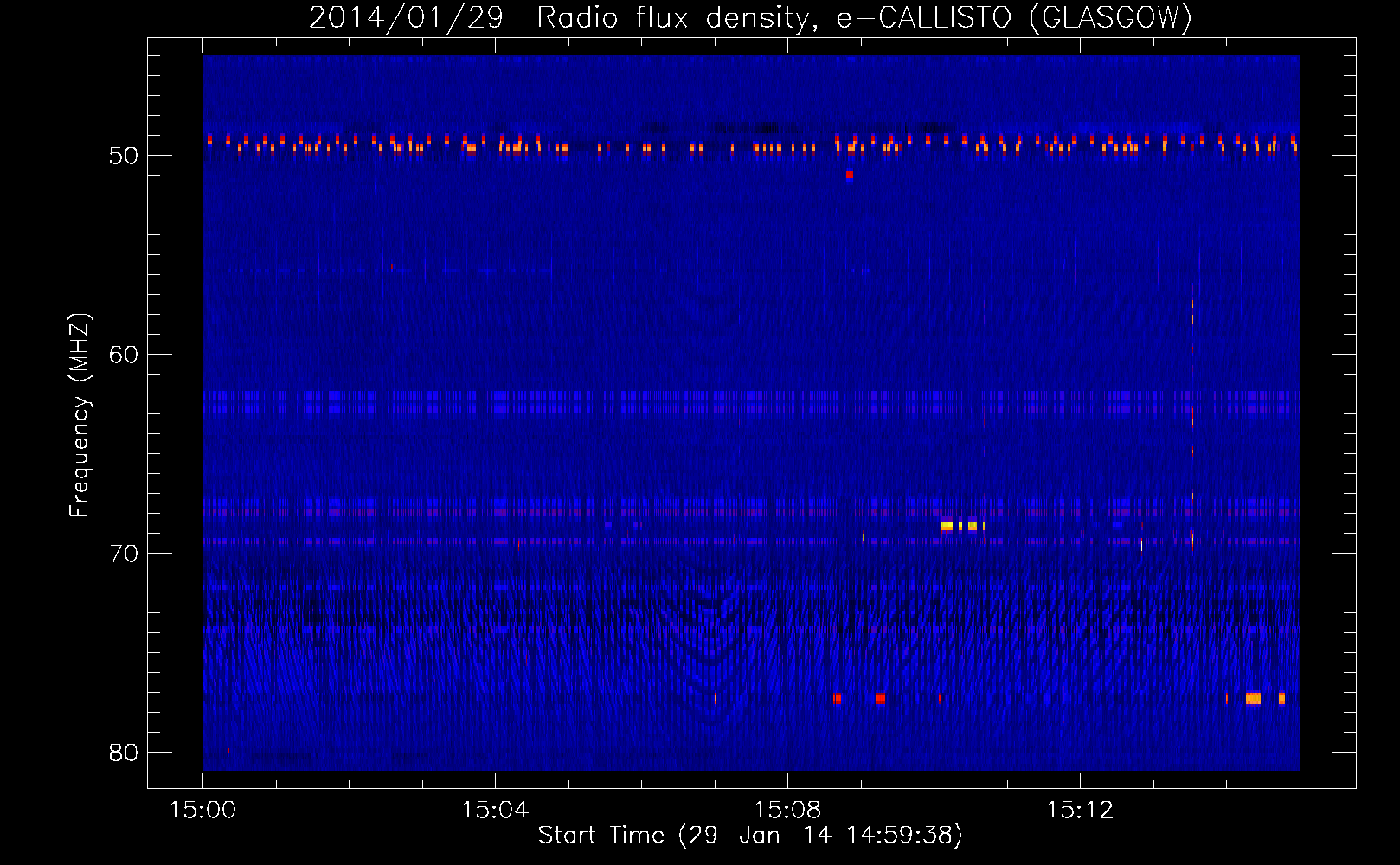Screen dimensions: 1400x865
Task: Select the 'Frequency (MHZ)' y-axis label
Action: tap(80, 415)
